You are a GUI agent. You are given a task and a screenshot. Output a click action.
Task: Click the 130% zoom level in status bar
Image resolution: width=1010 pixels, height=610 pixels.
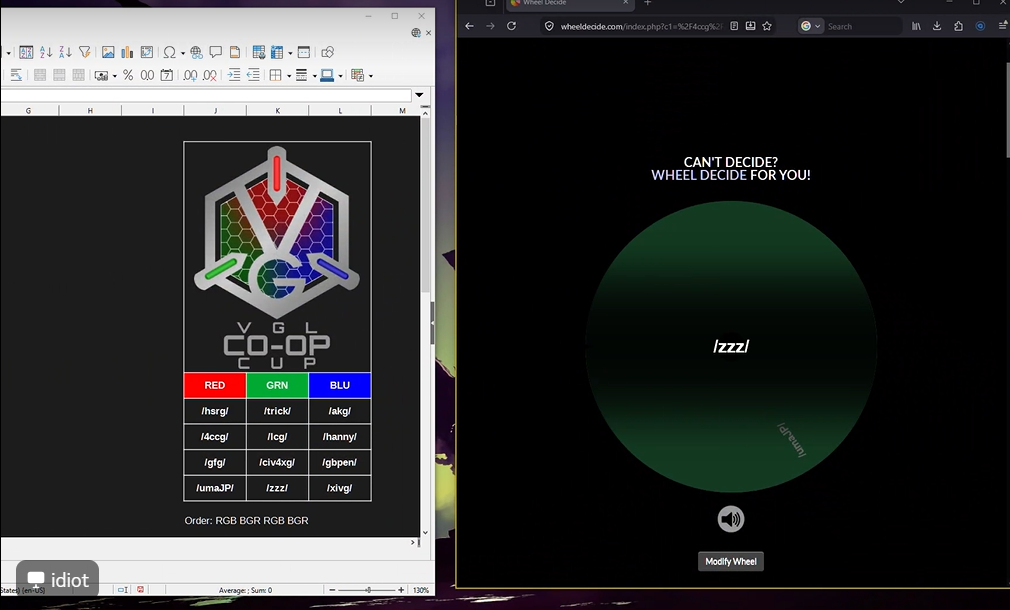(421, 590)
